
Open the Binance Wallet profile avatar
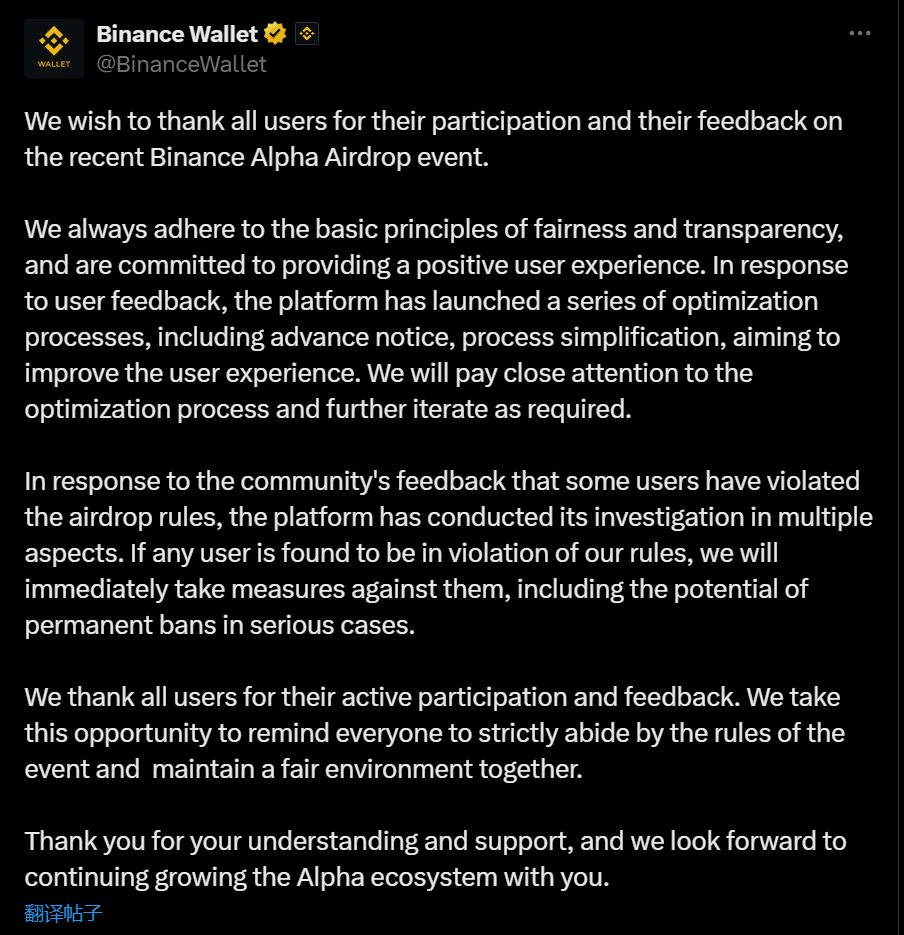pyautogui.click(x=54, y=48)
